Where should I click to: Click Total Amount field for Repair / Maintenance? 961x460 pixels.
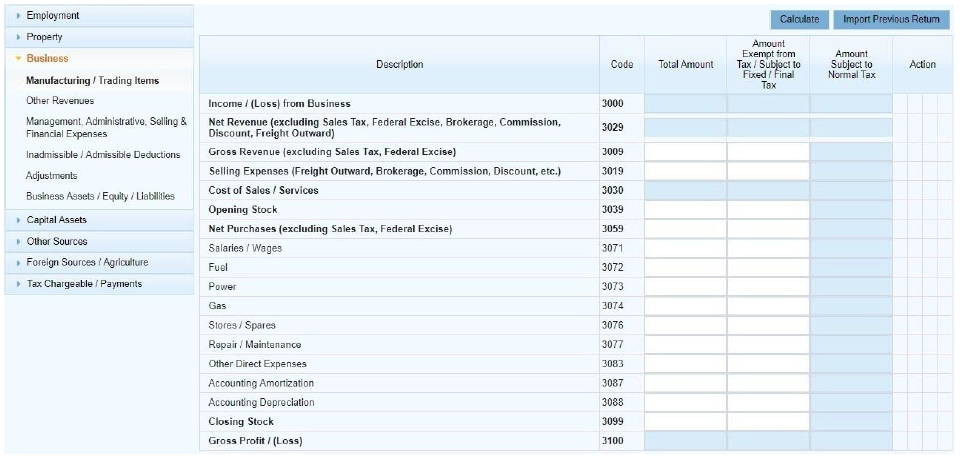(685, 345)
